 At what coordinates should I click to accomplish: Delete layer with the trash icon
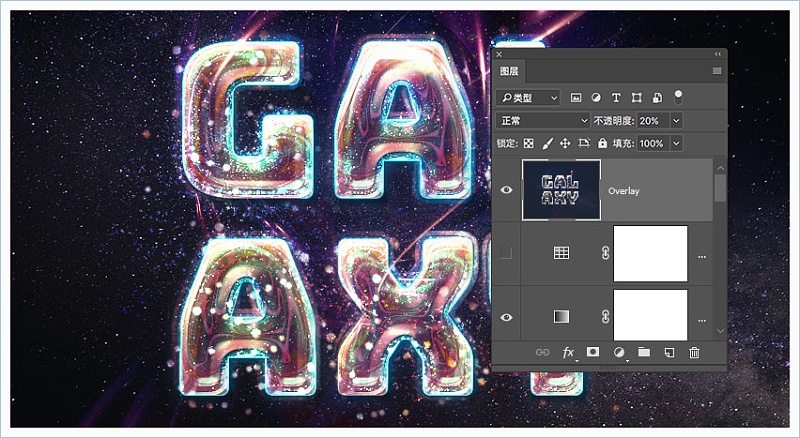click(x=694, y=352)
